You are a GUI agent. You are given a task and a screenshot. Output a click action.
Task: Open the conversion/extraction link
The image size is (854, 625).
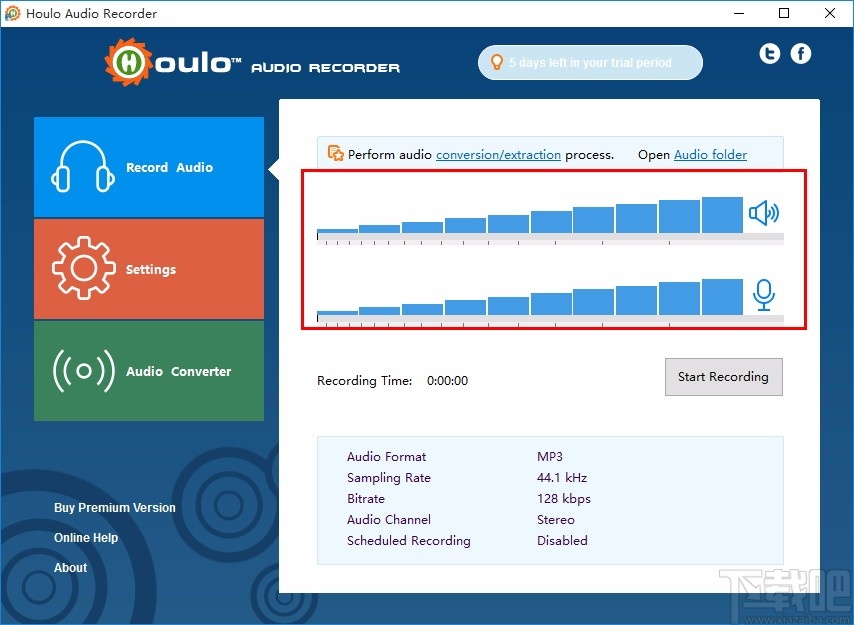click(498, 155)
